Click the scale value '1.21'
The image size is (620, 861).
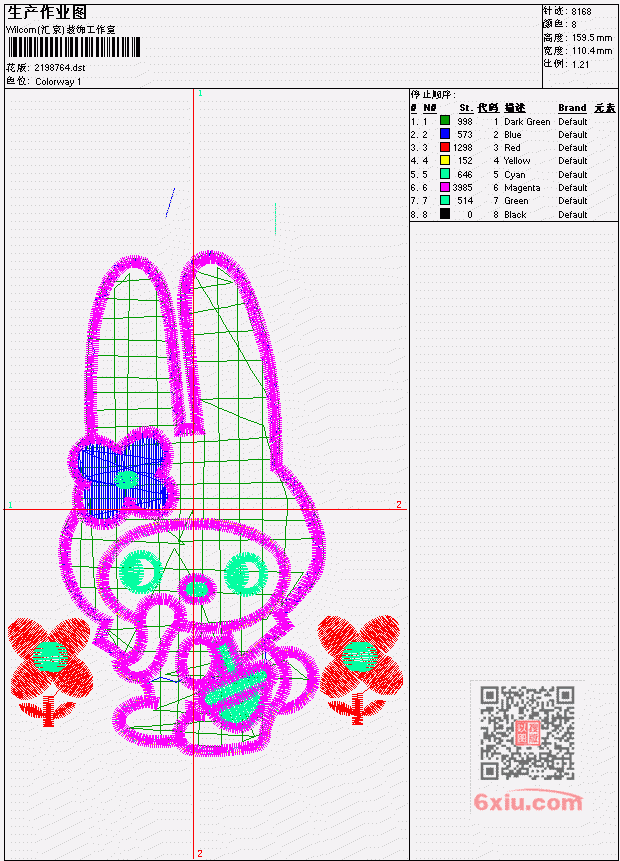pos(580,64)
